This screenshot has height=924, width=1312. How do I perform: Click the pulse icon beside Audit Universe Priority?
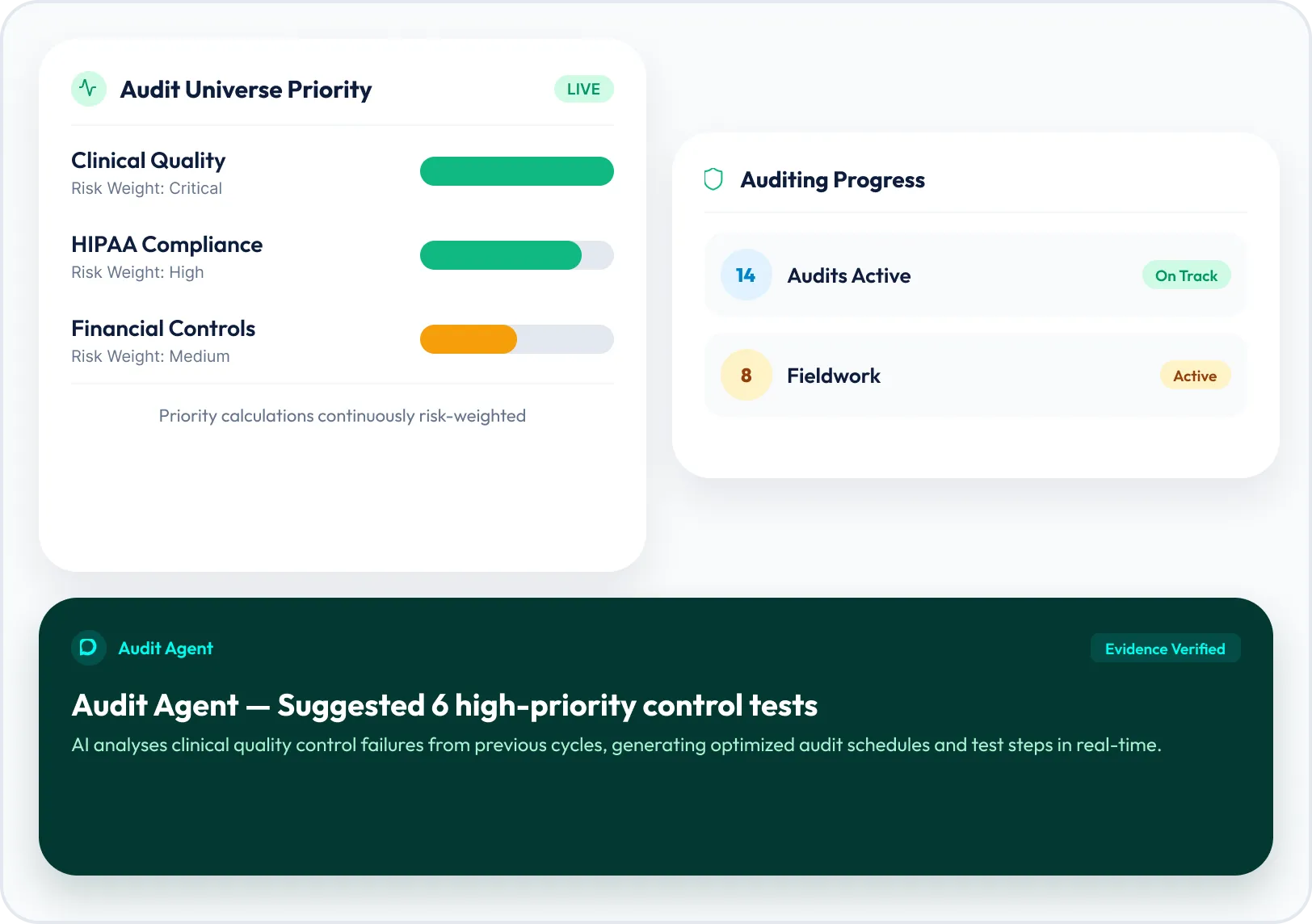point(89,89)
